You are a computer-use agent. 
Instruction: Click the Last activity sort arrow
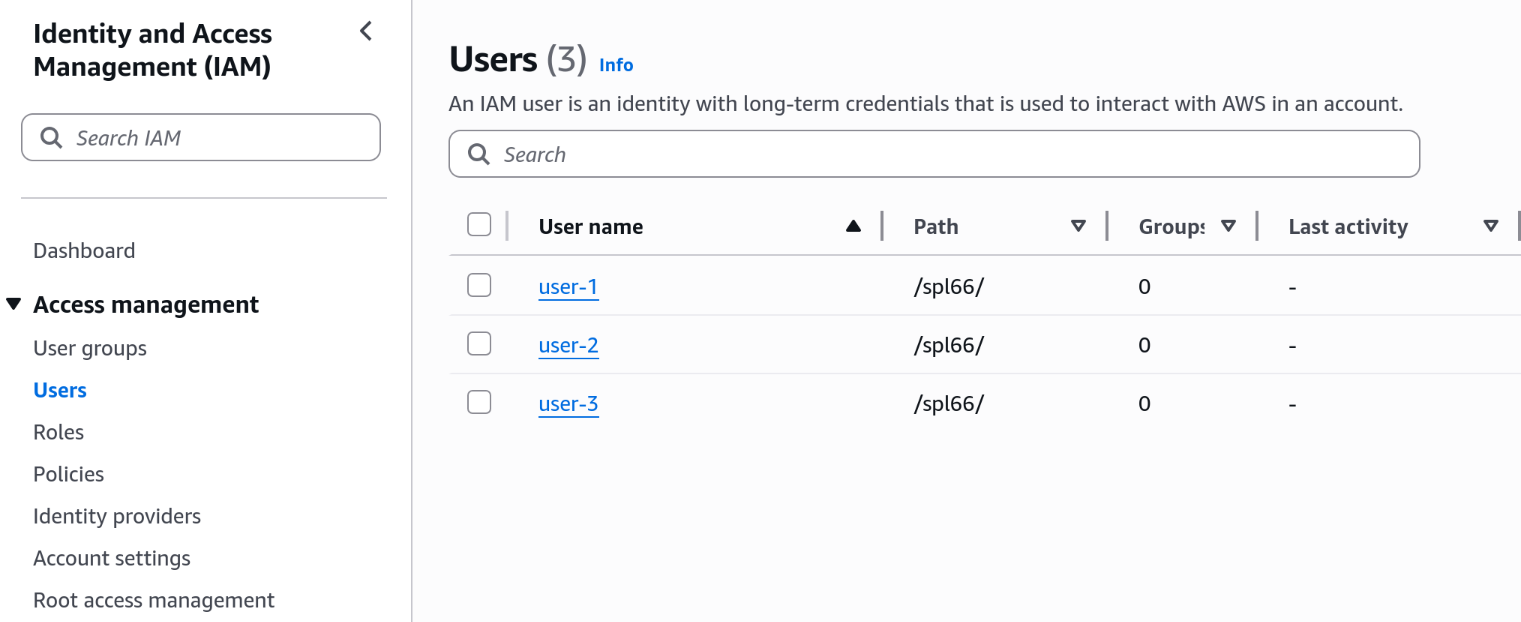pyautogui.click(x=1491, y=227)
